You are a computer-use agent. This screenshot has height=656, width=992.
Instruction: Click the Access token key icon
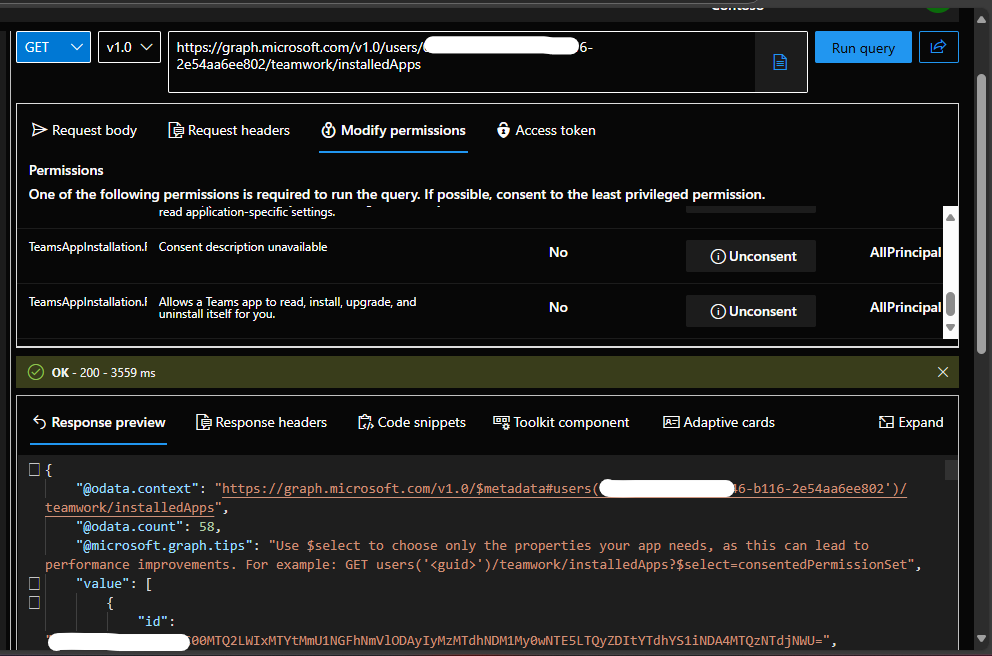click(502, 130)
